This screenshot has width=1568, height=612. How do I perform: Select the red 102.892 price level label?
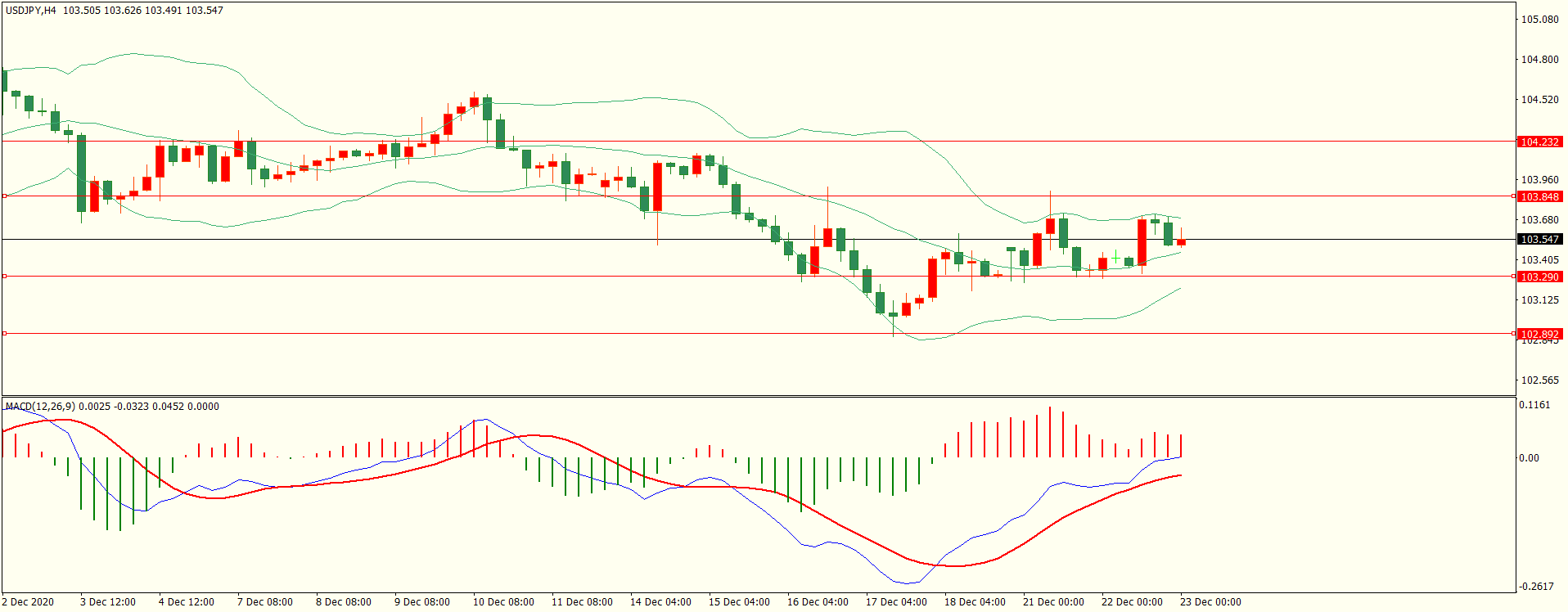[1539, 335]
